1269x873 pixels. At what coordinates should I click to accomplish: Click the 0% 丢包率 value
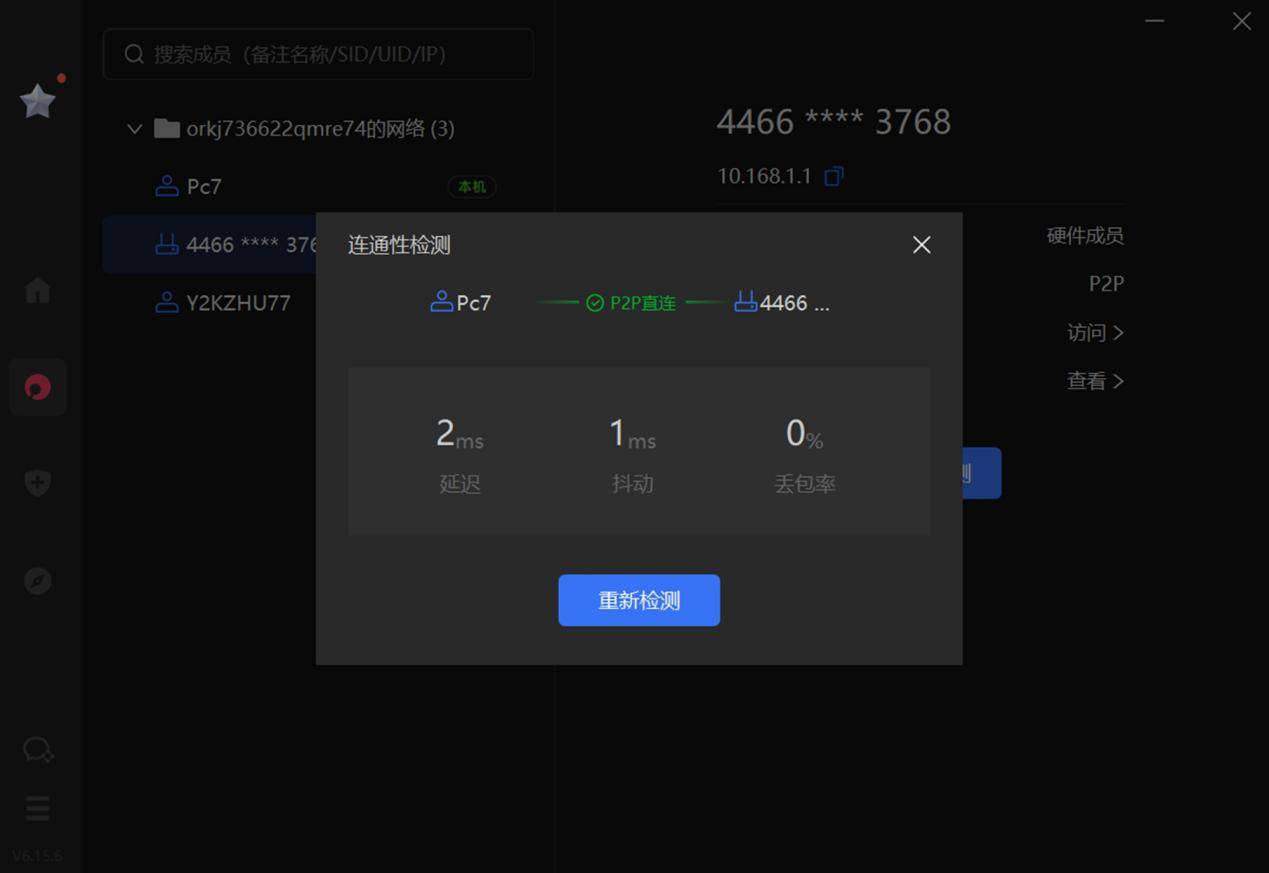[x=805, y=434]
